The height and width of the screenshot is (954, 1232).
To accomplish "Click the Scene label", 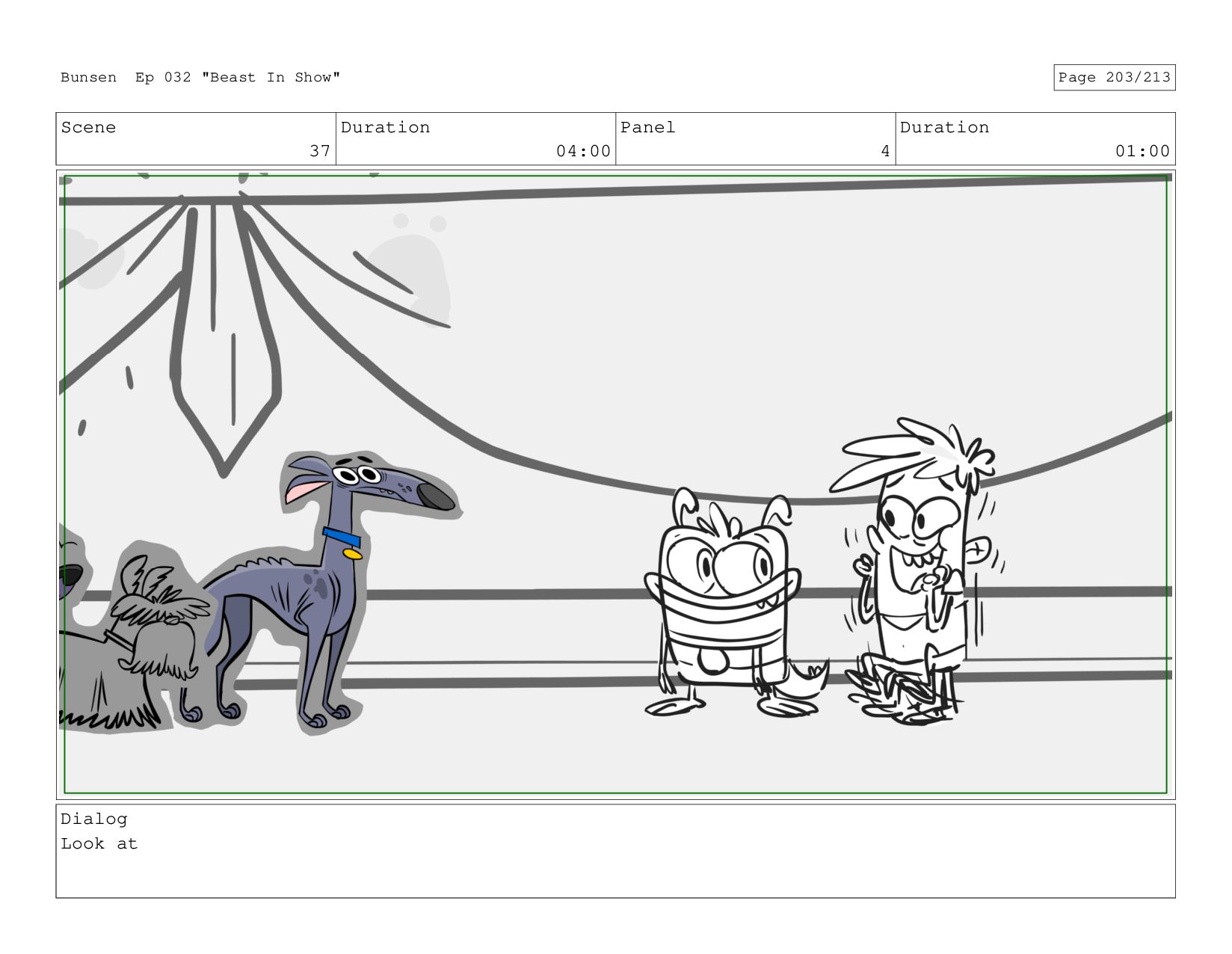I will 88,128.
